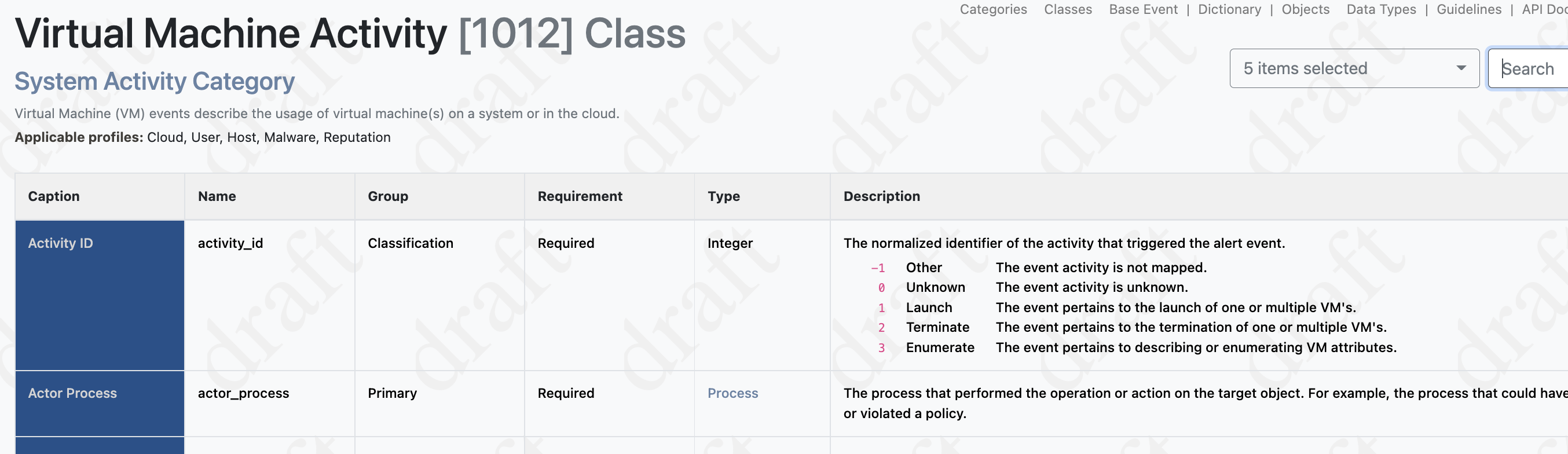Open the Objects navigation link
The image size is (1568, 454).
coord(1305,9)
